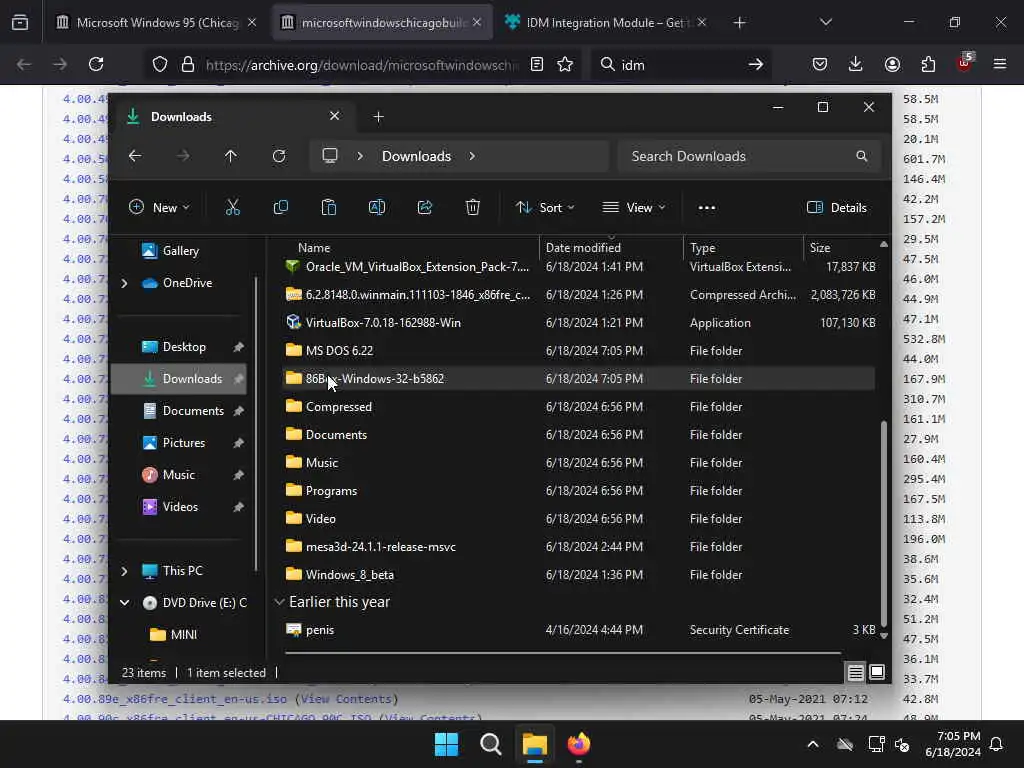Open the Firefox hamburger menu
Screen dimensions: 1024x768
(1000, 64)
